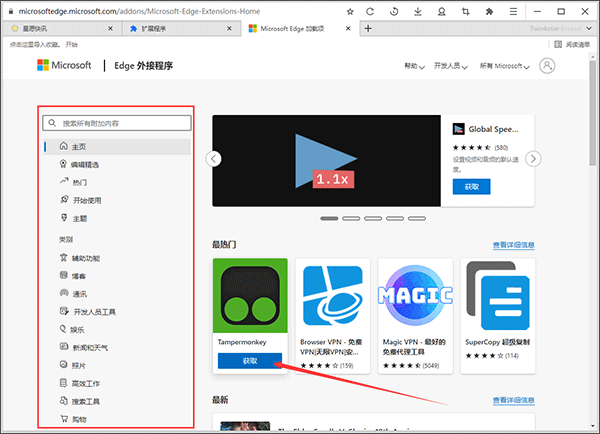This screenshot has width=600, height=434.
Task: Click the Tampermonkey 获取 button
Action: tap(249, 361)
